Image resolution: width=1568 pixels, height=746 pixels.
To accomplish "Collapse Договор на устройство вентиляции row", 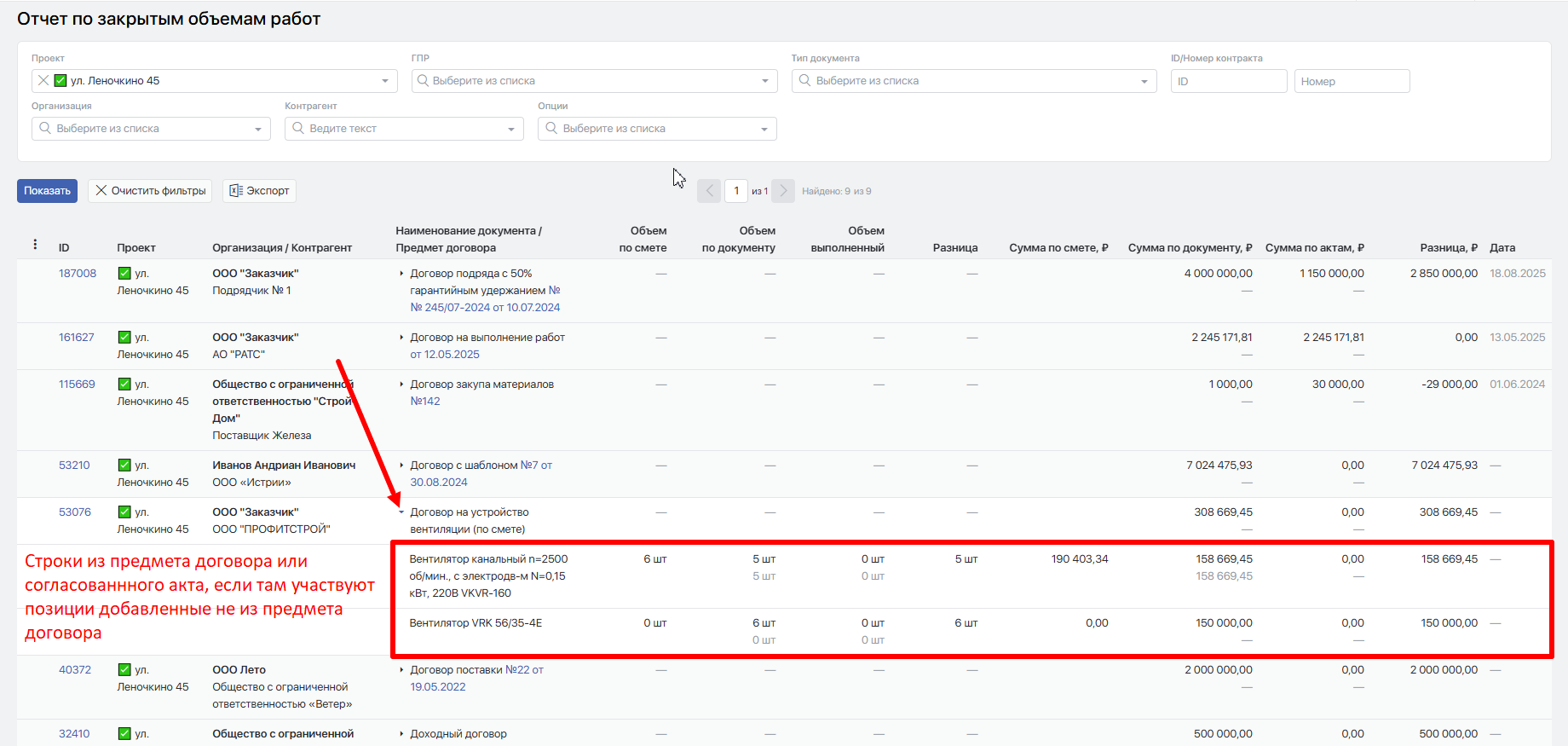I will tap(401, 512).
